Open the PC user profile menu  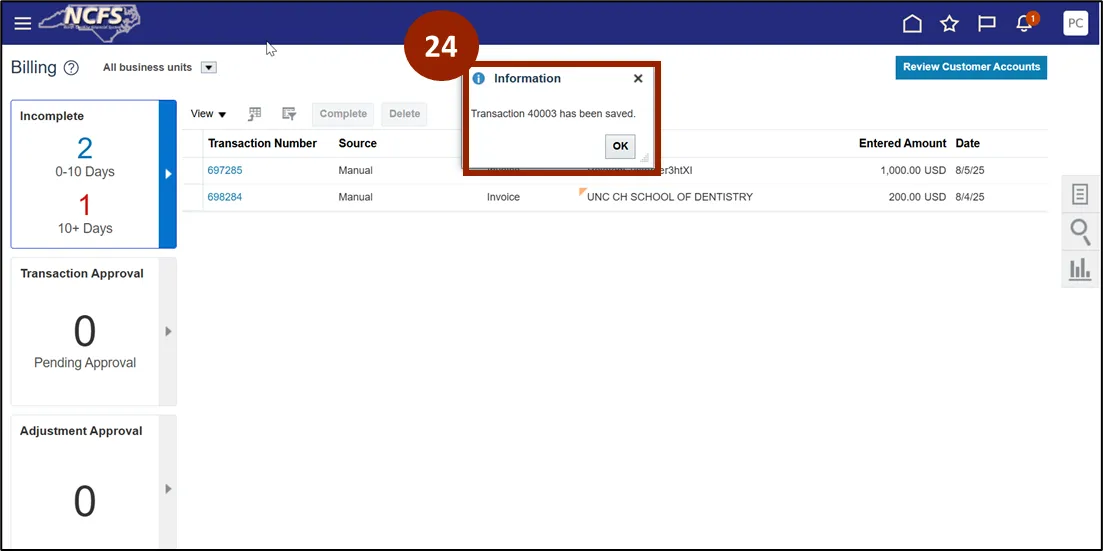click(1075, 23)
